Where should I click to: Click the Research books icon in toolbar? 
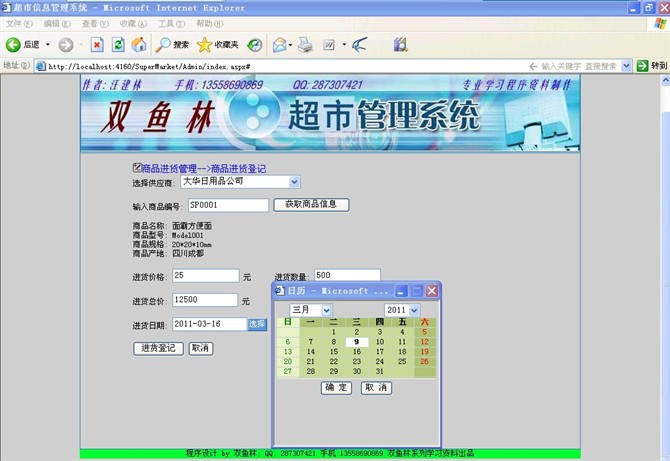400,44
